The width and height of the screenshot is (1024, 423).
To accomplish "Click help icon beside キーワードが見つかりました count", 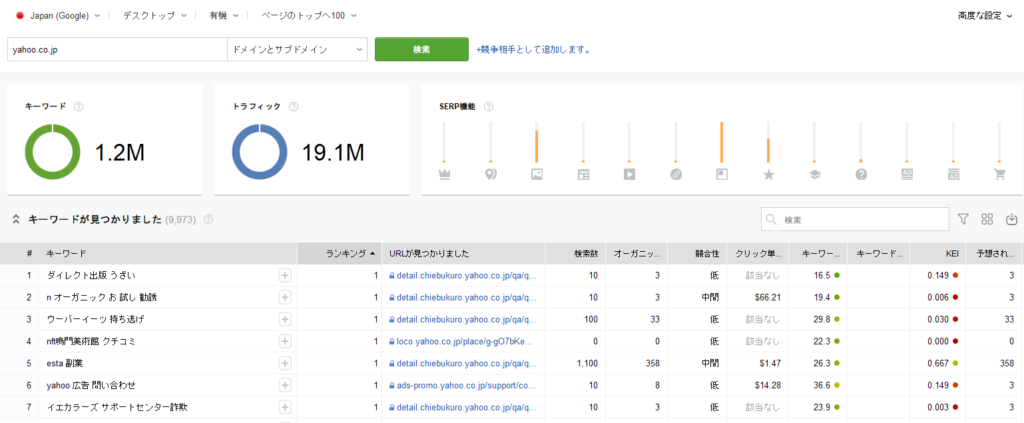I will 208,220.
